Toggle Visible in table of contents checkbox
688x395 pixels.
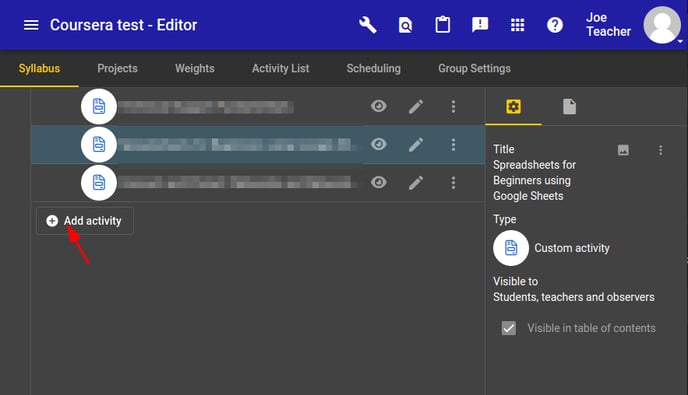click(509, 328)
